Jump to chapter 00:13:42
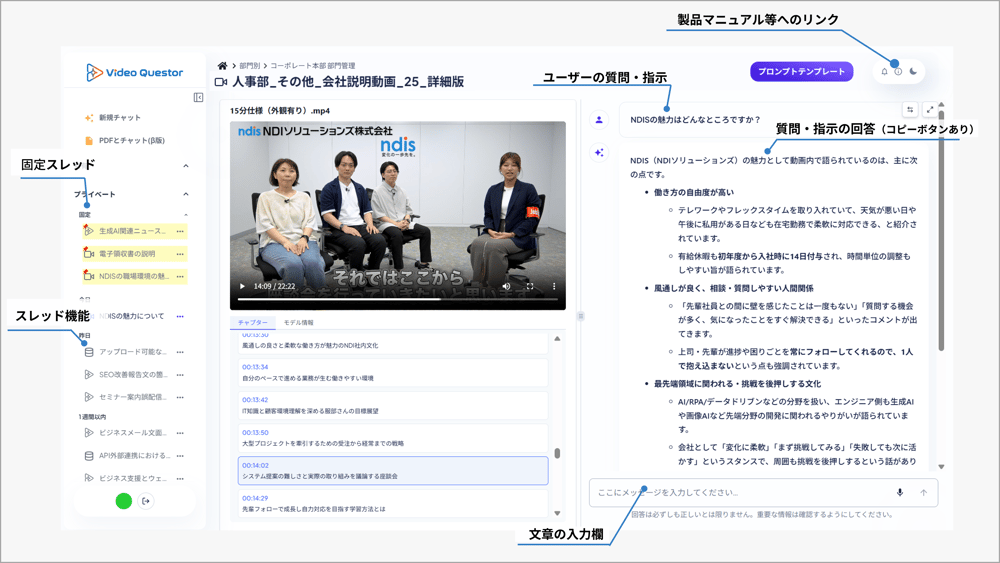 pos(393,406)
